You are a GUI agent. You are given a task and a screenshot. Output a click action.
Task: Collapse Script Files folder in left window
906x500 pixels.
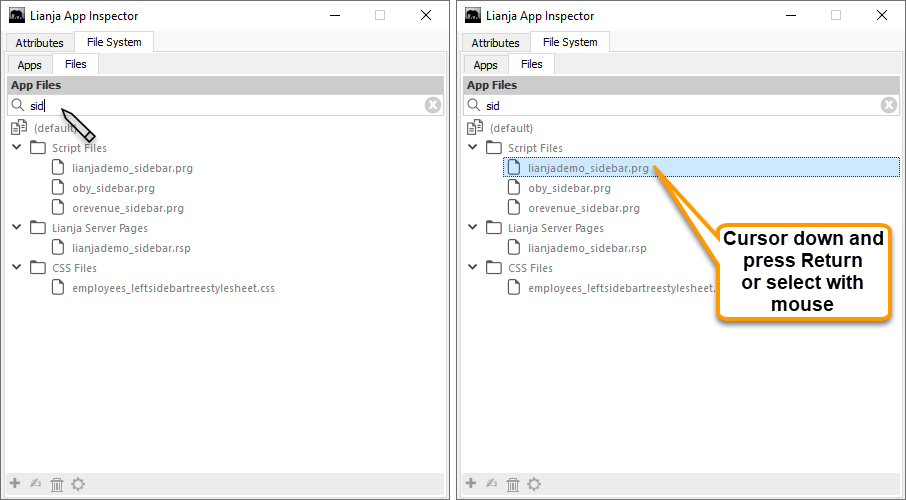pyautogui.click(x=17, y=148)
